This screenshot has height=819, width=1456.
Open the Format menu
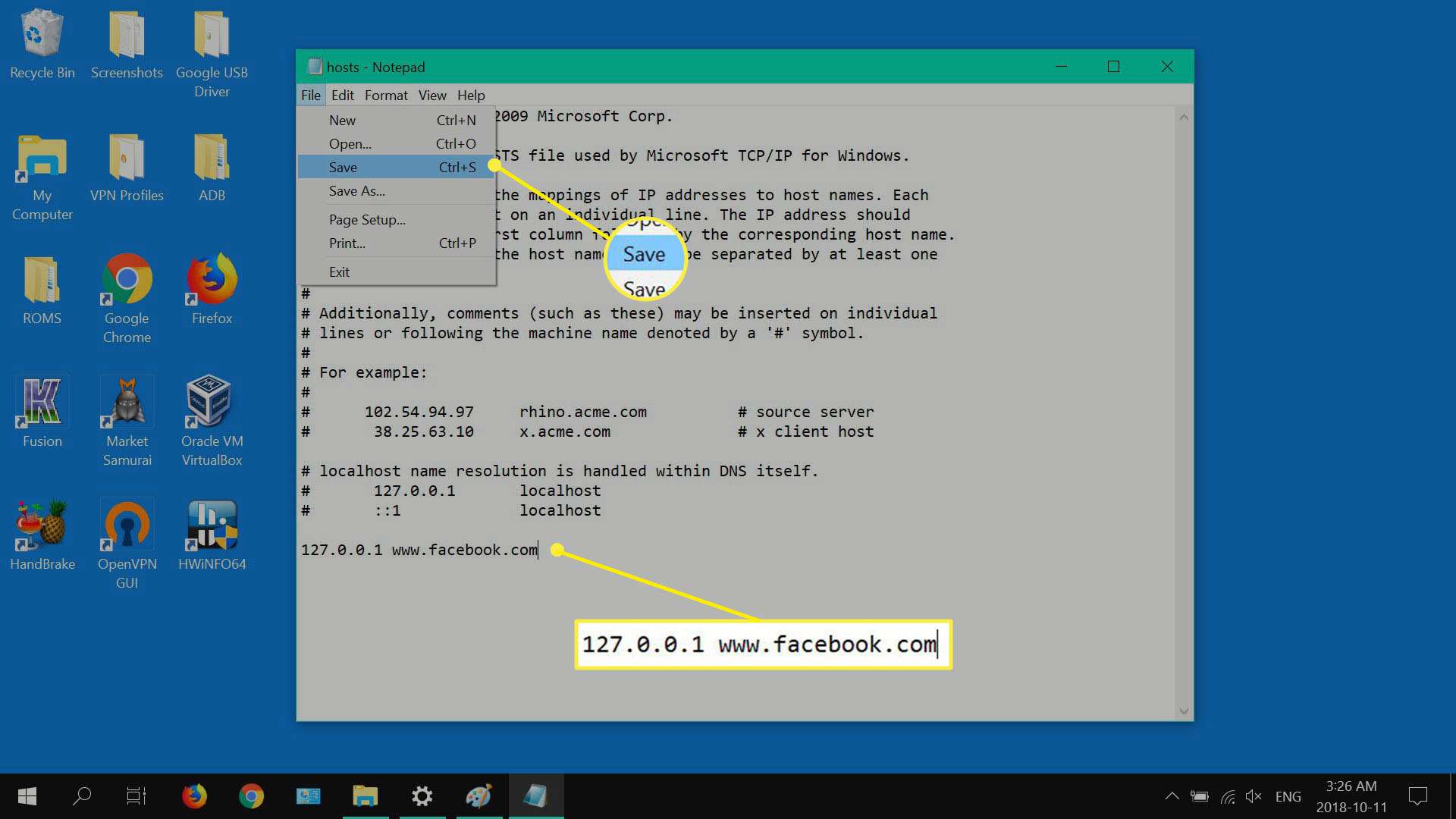tap(386, 96)
